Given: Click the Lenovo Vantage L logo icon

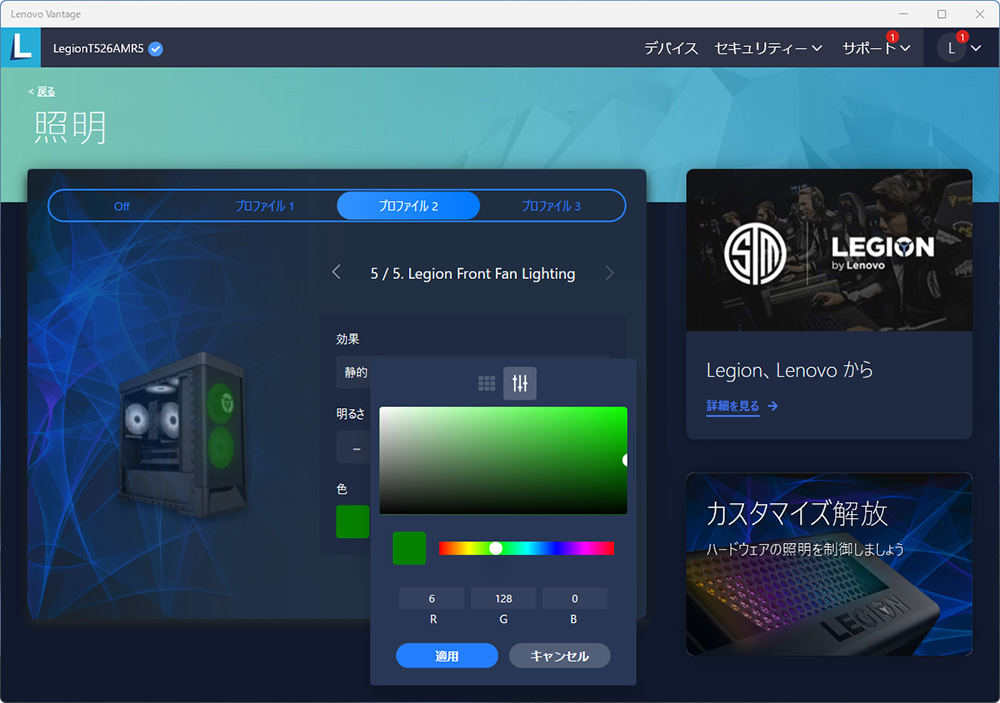Looking at the screenshot, I should point(21,48).
